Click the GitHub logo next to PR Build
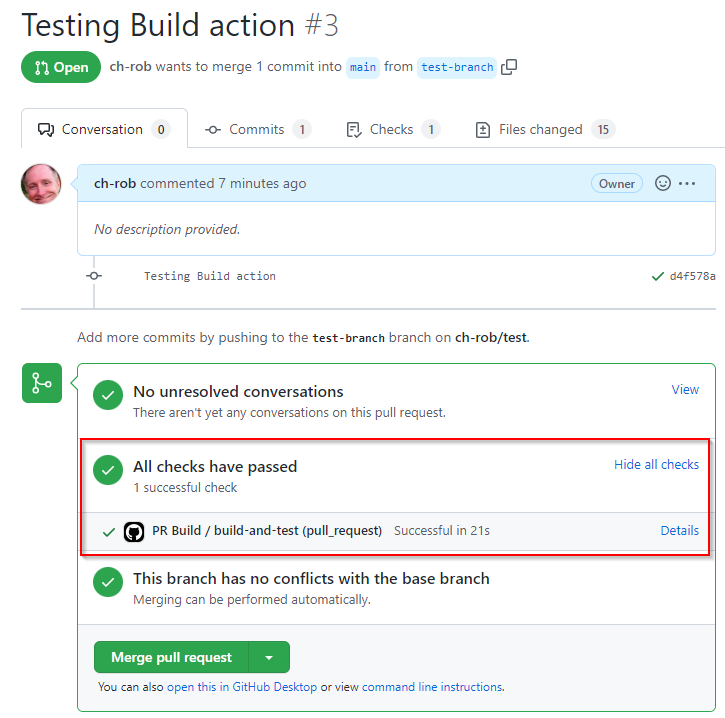 [x=134, y=532]
